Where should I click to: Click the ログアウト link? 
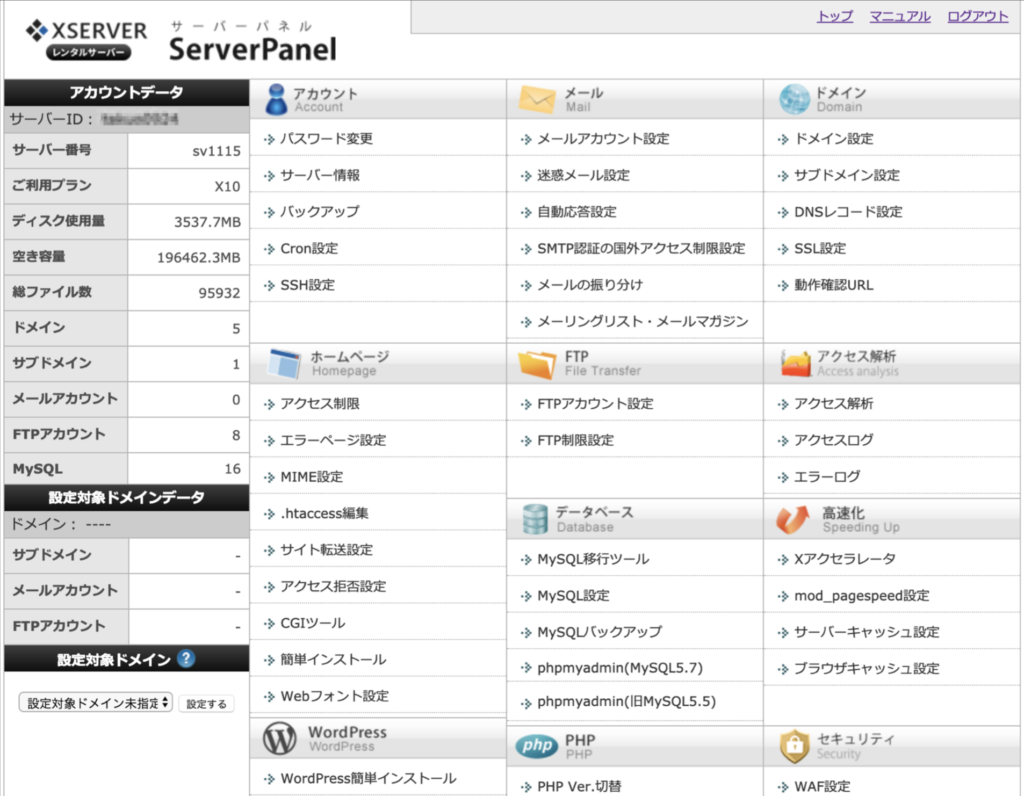click(977, 16)
